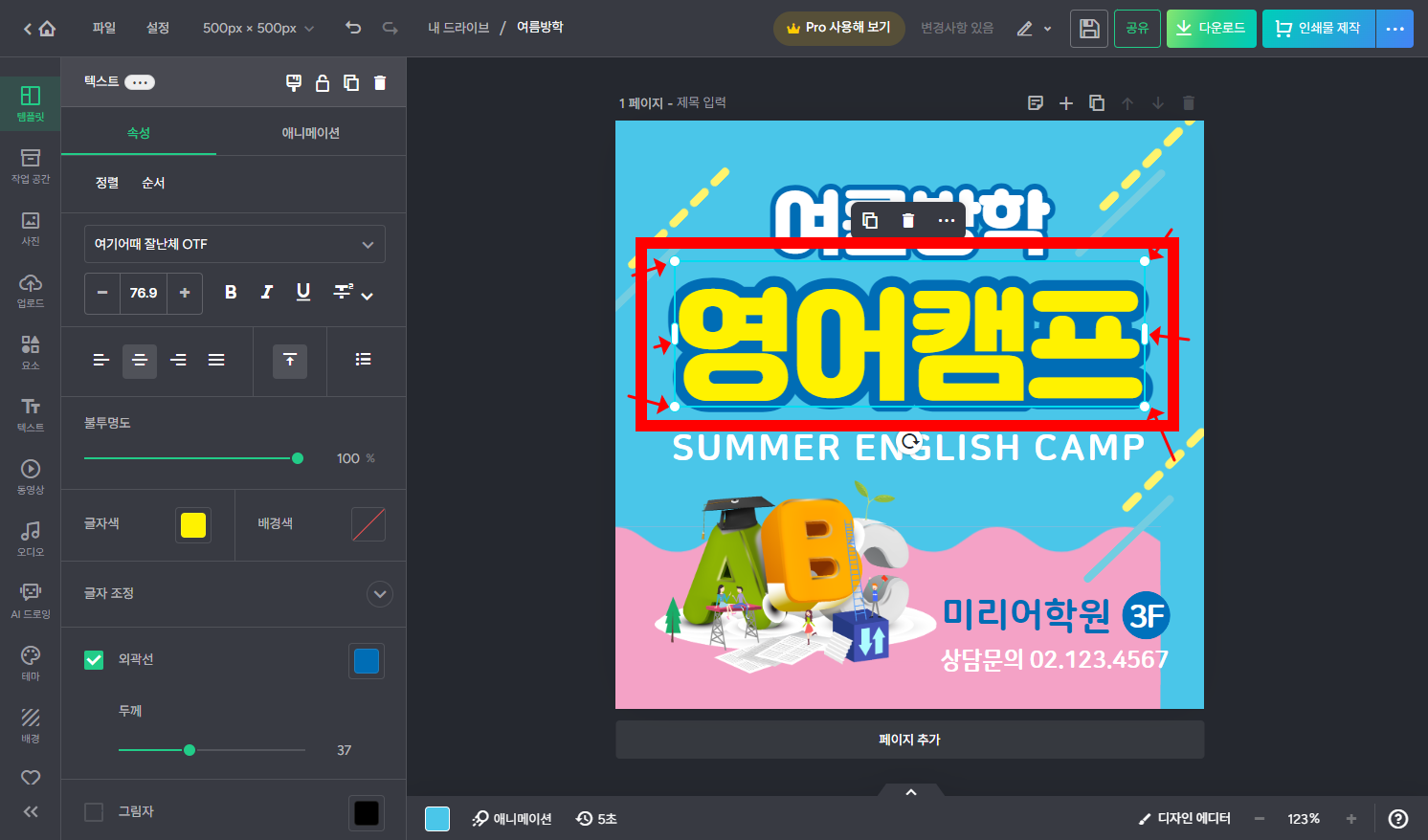Uncheck the 외곽선 outline checkbox
Viewport: 1428px width, 840px height.
93,659
